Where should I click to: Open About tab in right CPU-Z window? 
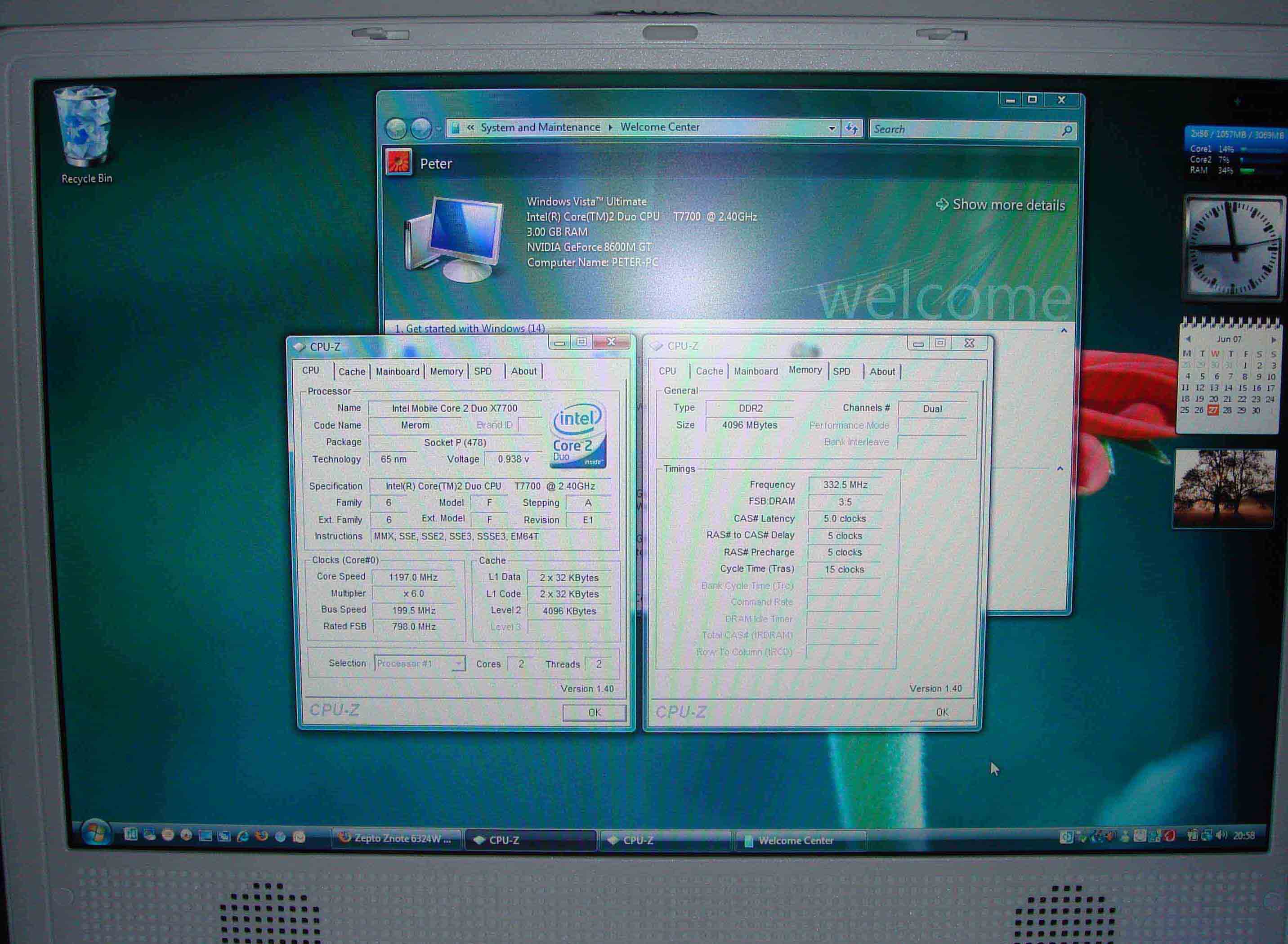882,371
